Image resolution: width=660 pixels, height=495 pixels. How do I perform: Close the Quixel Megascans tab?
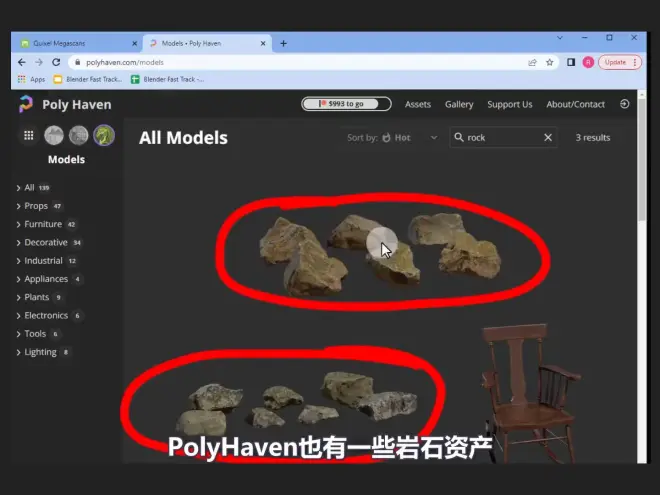click(x=135, y=43)
